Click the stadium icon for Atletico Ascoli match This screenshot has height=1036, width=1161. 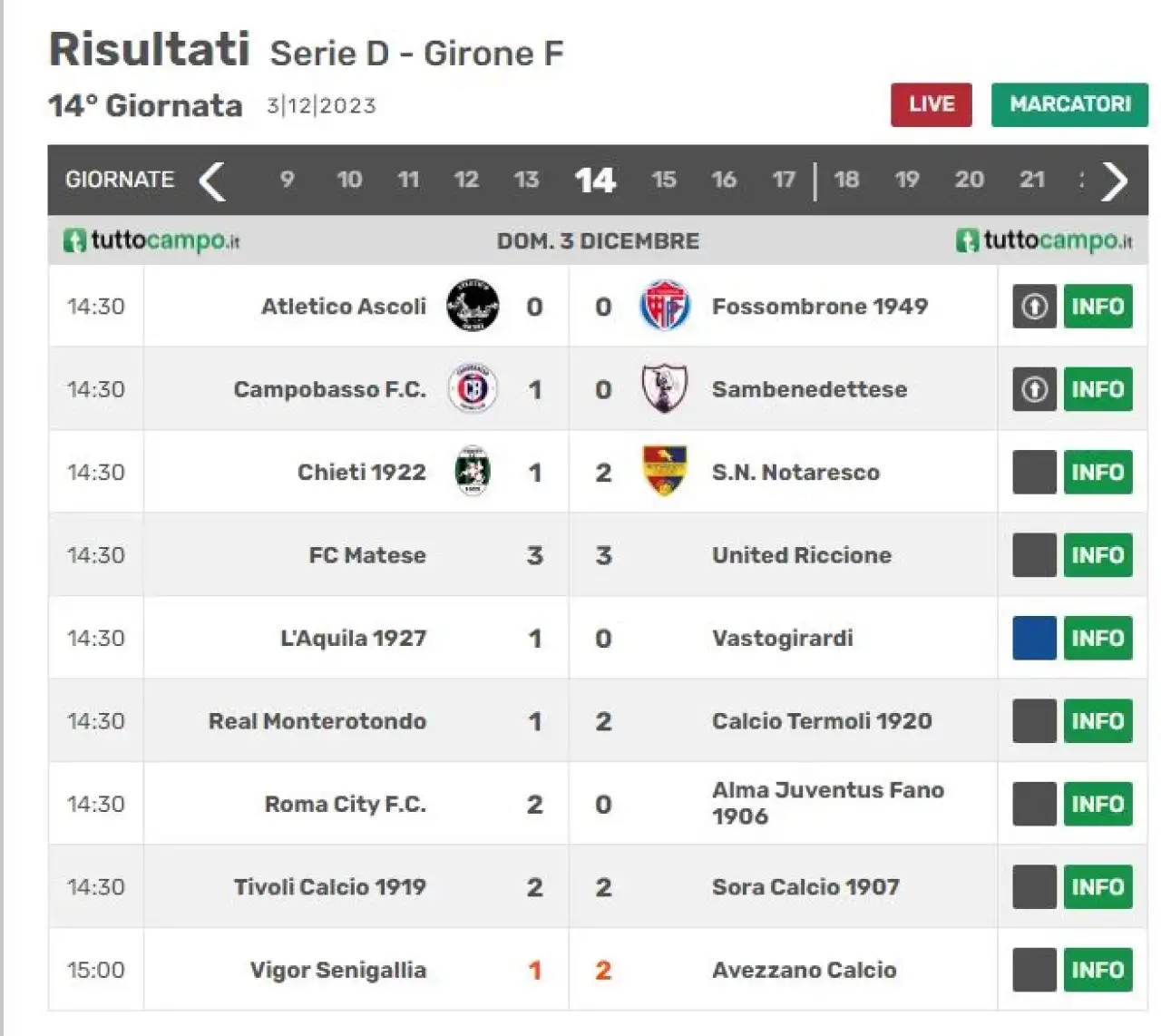1034,307
